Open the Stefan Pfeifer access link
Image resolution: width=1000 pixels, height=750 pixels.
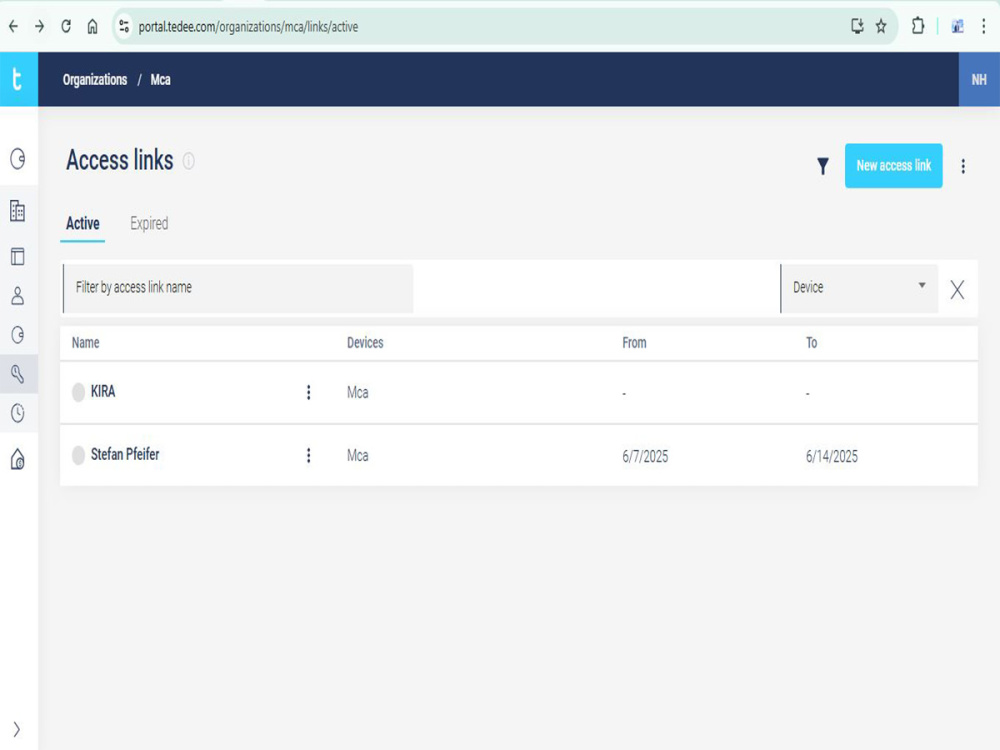[125, 455]
